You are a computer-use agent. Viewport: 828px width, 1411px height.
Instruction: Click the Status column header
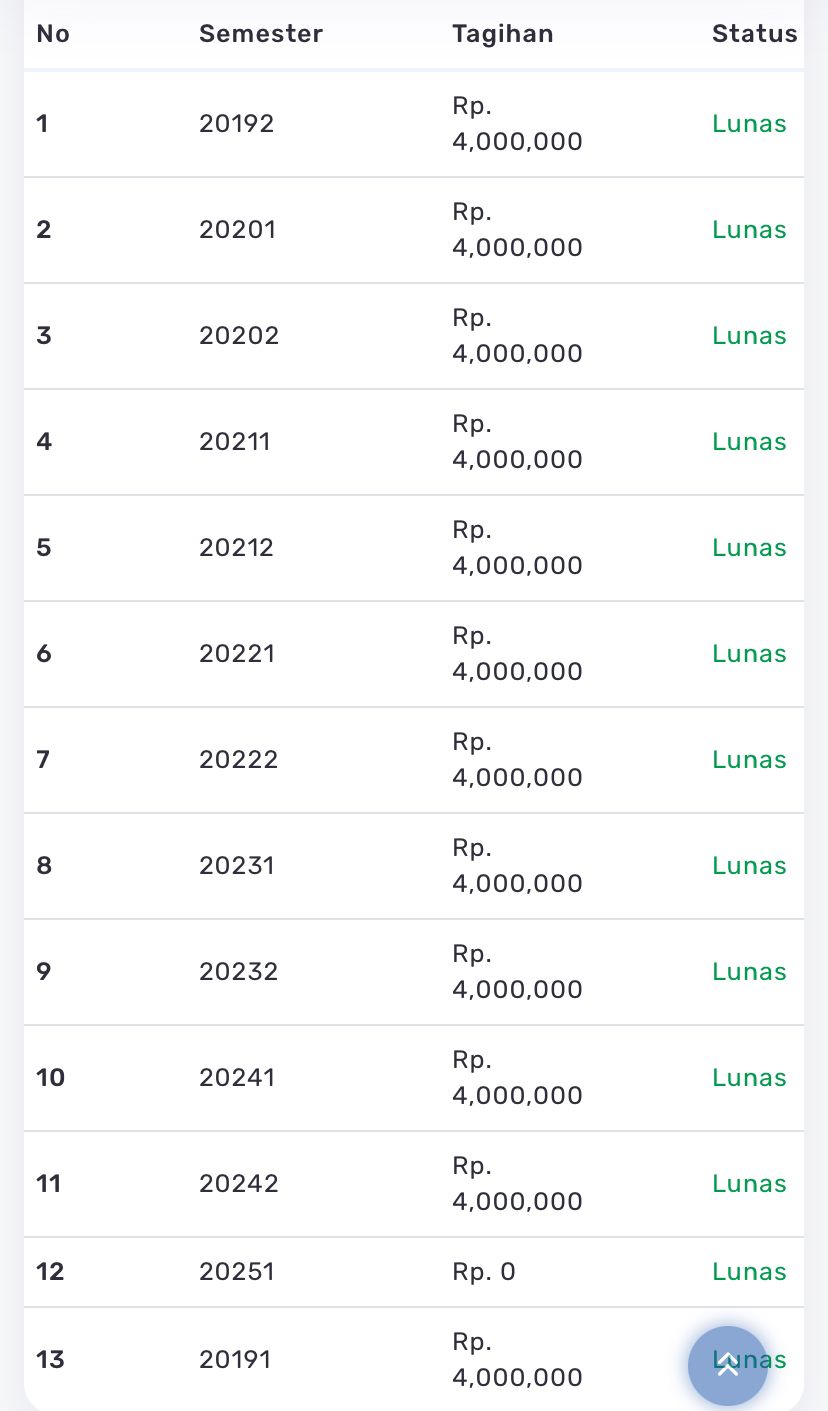(754, 34)
